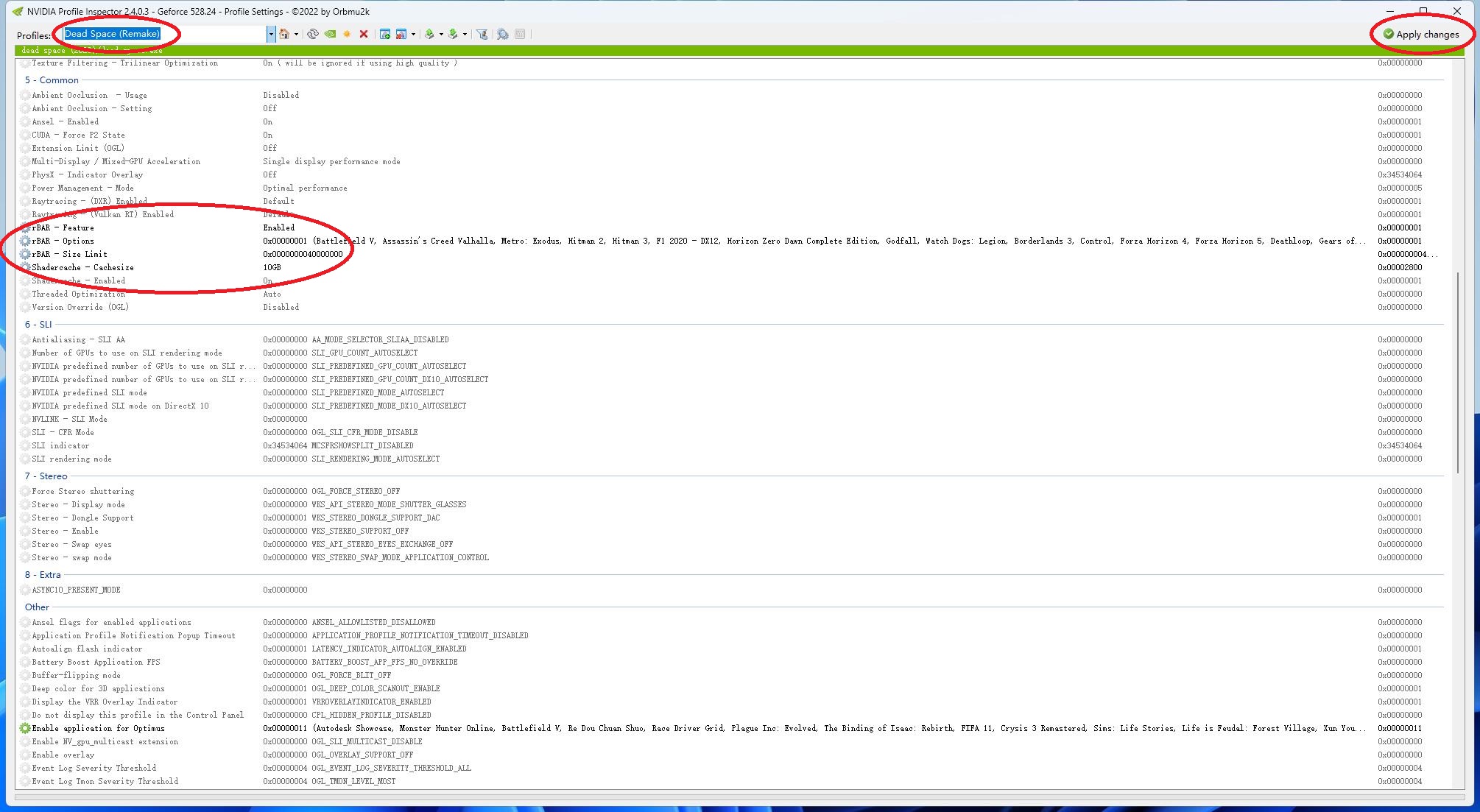
Task: Click the refresh profile settings icon
Action: (x=313, y=34)
